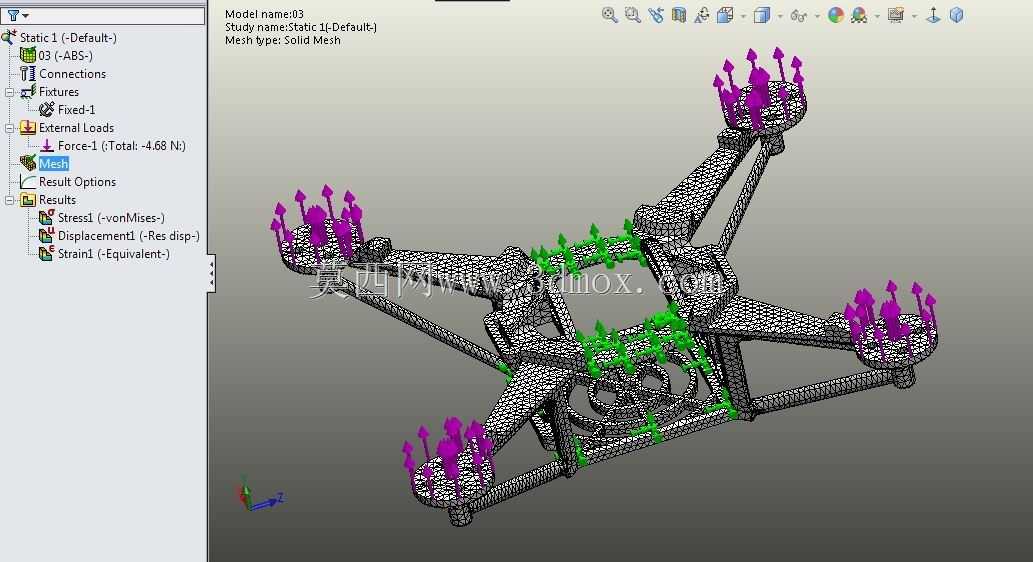Open the Apply Scene dropdown arrow
This screenshot has width=1033, height=562.
(x=877, y=16)
